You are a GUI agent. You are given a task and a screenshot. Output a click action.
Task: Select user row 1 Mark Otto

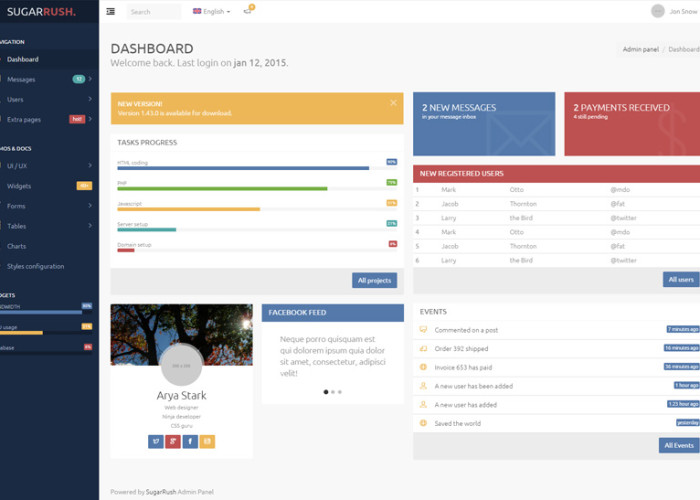[556, 190]
